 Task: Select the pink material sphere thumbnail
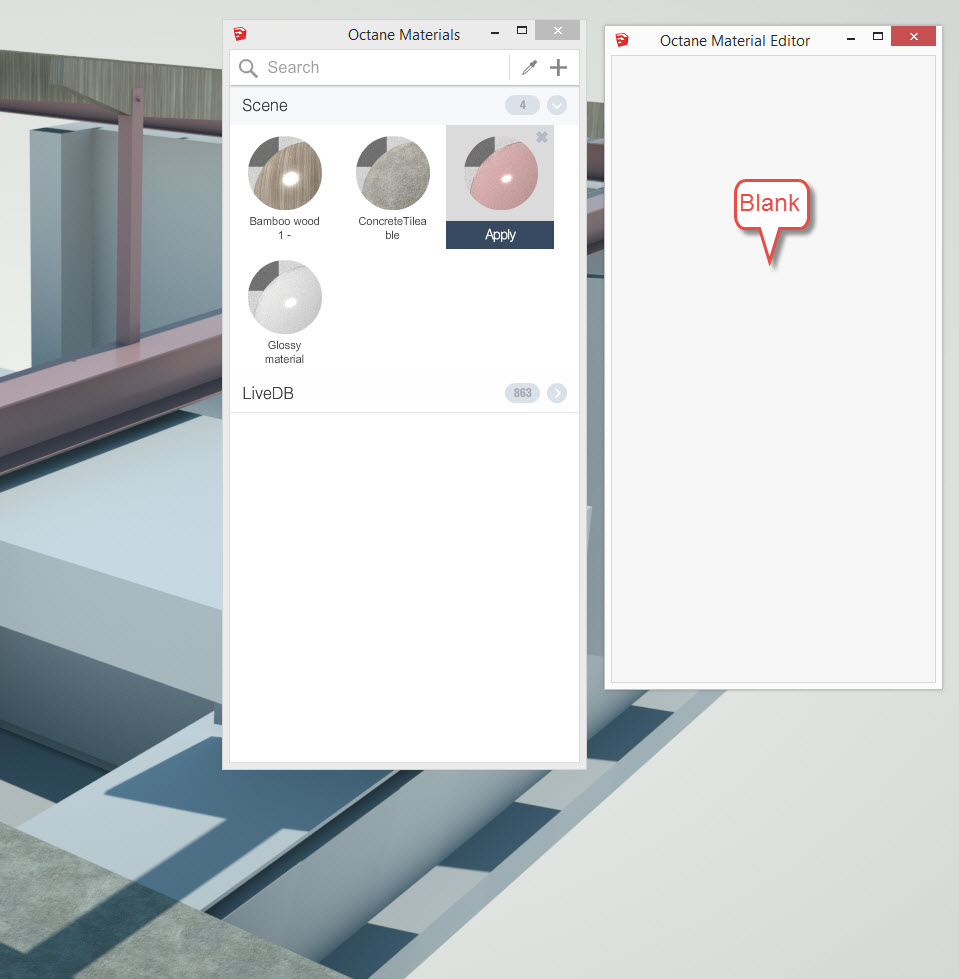(501, 174)
